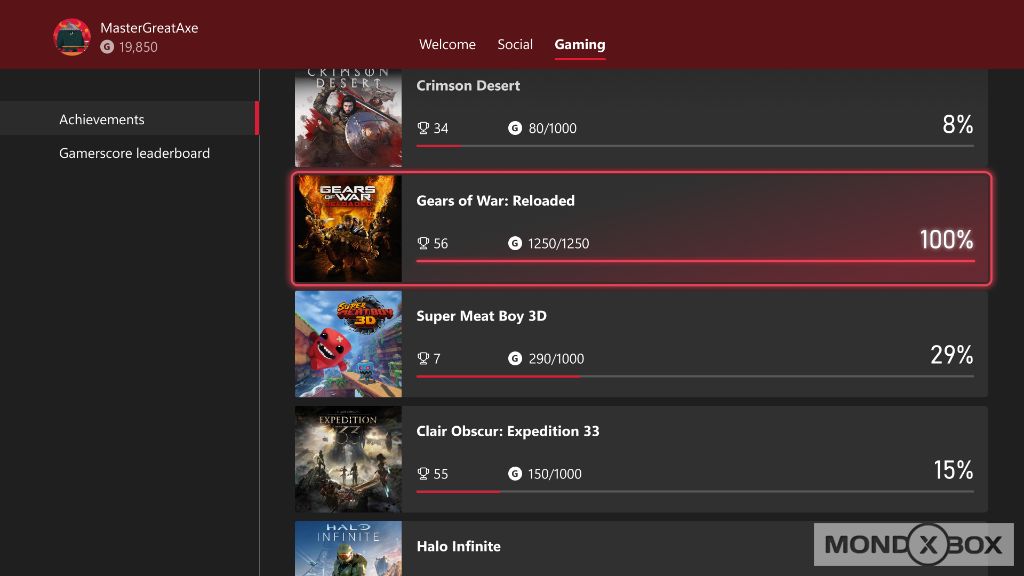Click the Halo Infinite game entry
The height and width of the screenshot is (576, 1024).
458,546
